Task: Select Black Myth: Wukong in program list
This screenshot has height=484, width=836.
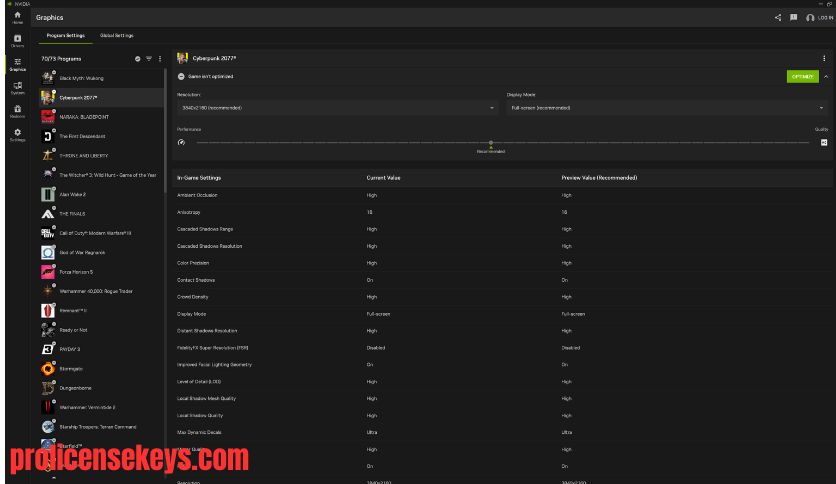Action: [x=102, y=78]
